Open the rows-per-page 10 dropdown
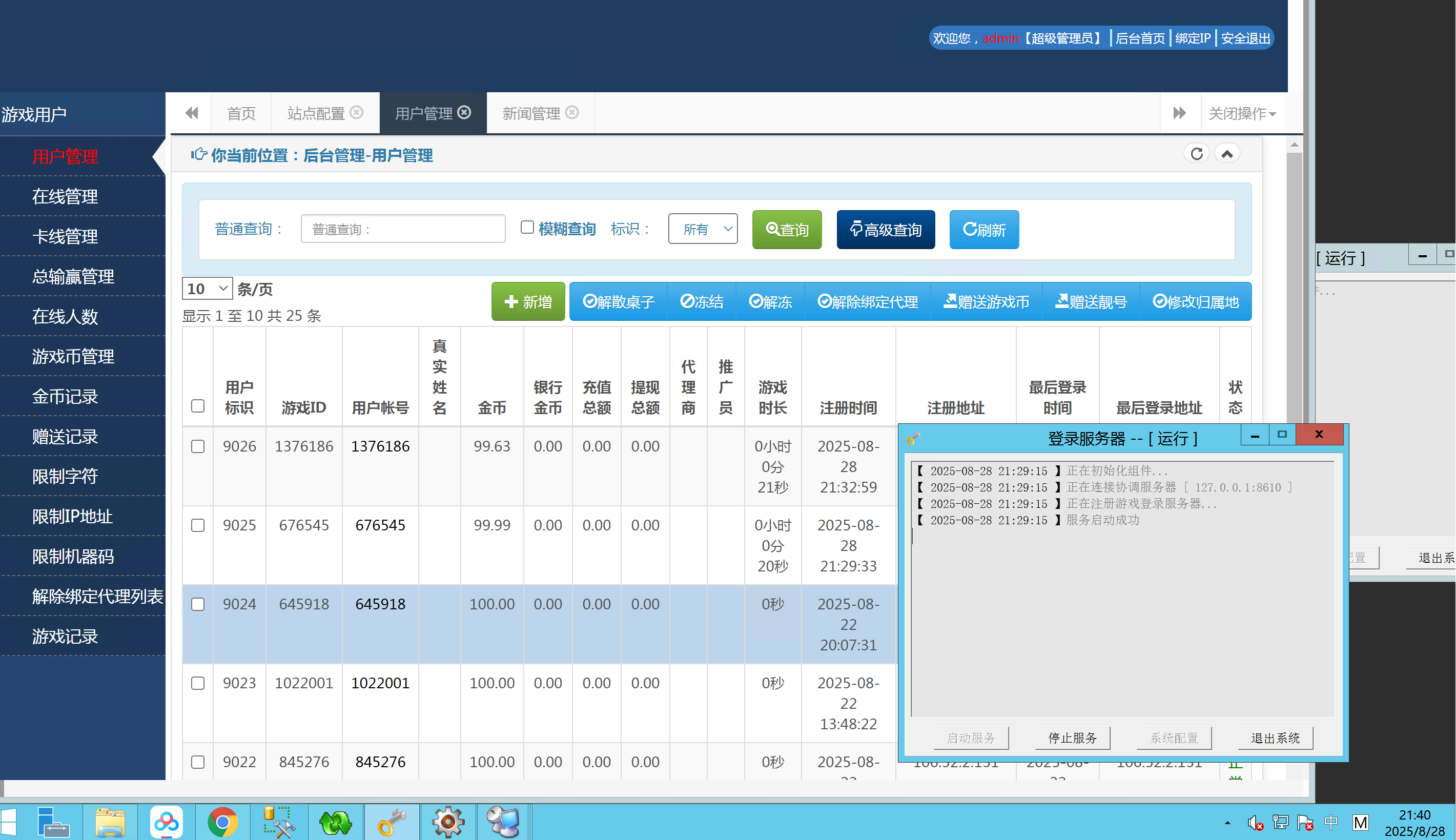Screen dimensions: 1456x840 (207, 288)
